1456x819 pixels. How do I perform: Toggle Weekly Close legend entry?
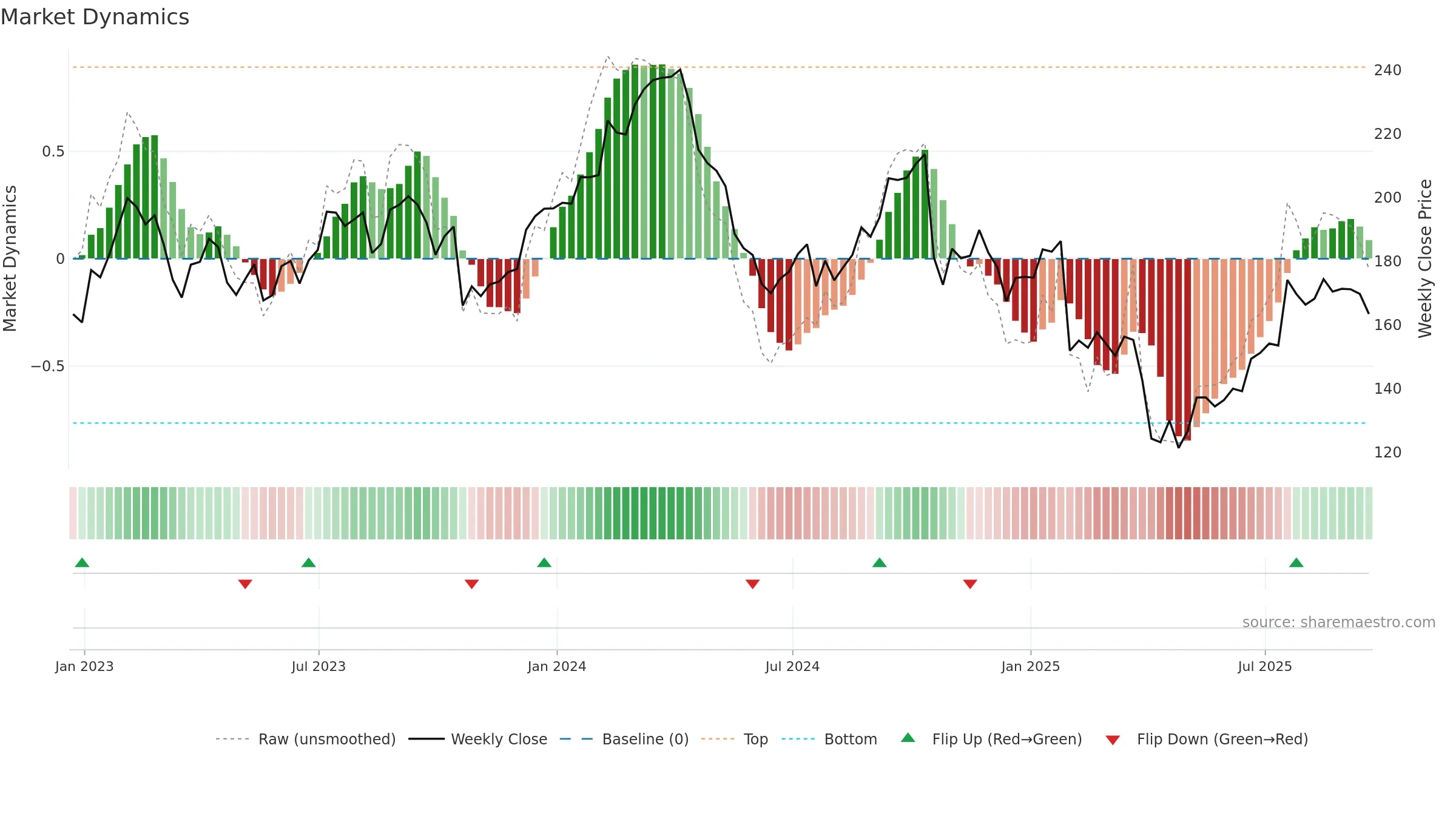(478, 739)
